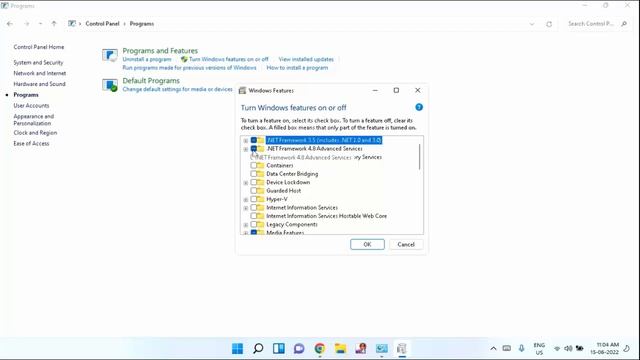This screenshot has height=360, width=640.
Task: Click the Windows Features taskbar icon
Action: [x=402, y=349]
